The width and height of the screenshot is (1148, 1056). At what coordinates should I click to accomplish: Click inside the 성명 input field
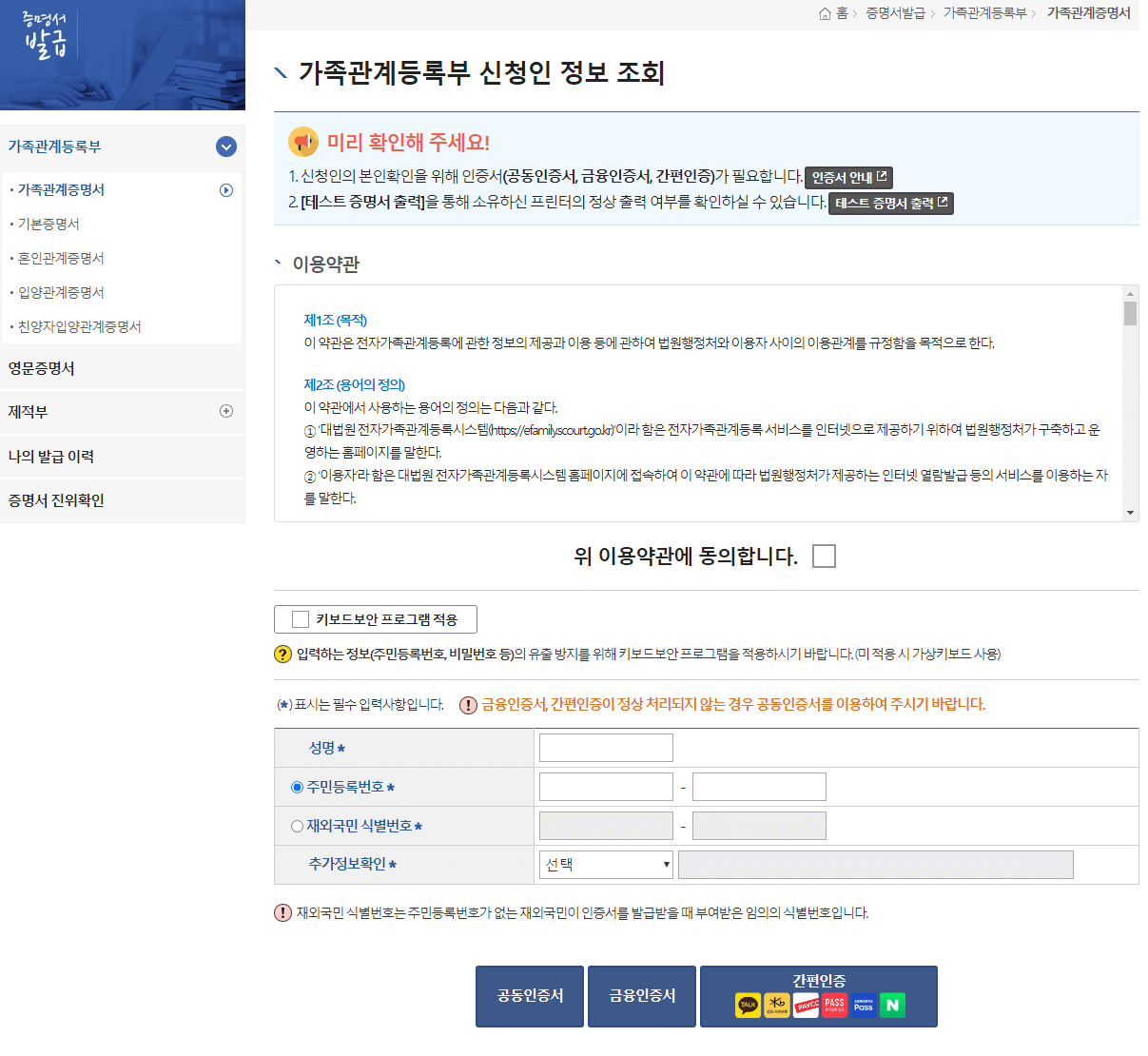tap(606, 747)
